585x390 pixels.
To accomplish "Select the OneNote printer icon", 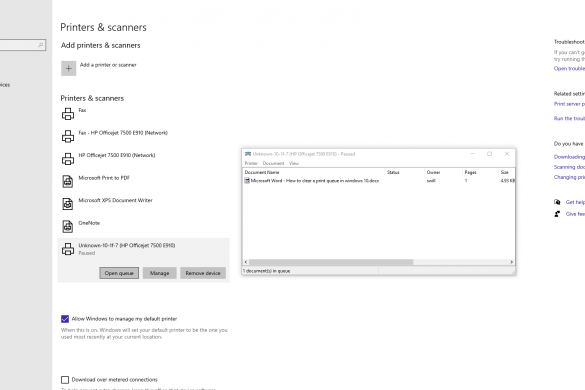I will point(68,226).
